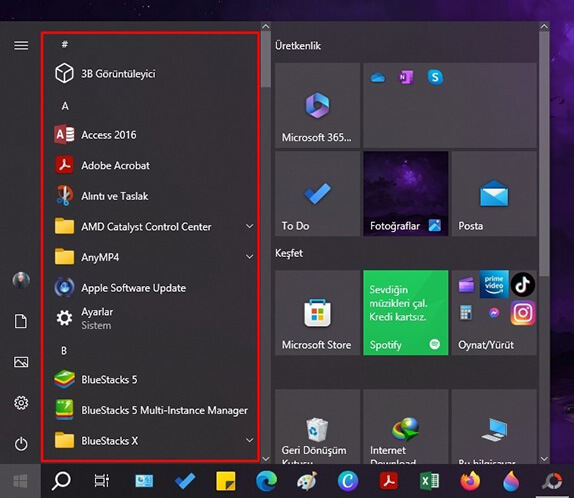Open the Oynat/Yürüt folder tile label
This screenshot has height=498, width=574.
coord(486,345)
